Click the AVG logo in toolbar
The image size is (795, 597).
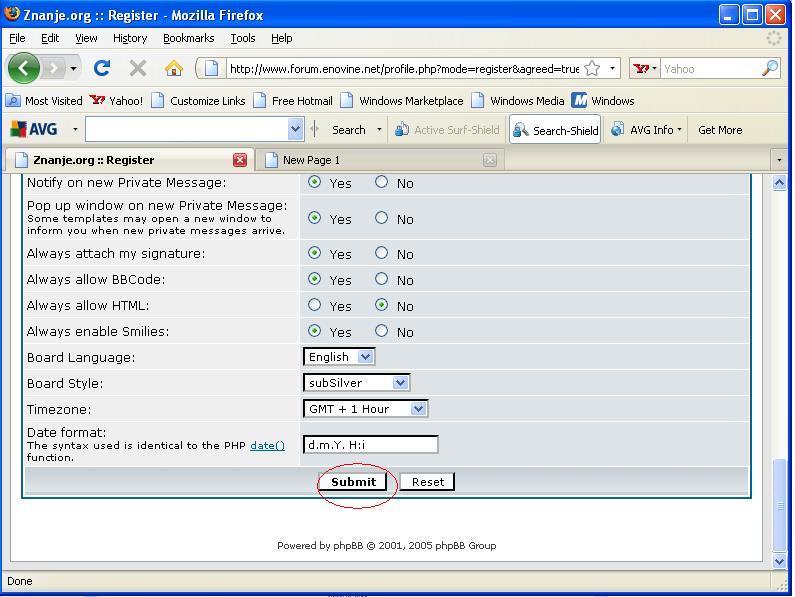coord(34,129)
